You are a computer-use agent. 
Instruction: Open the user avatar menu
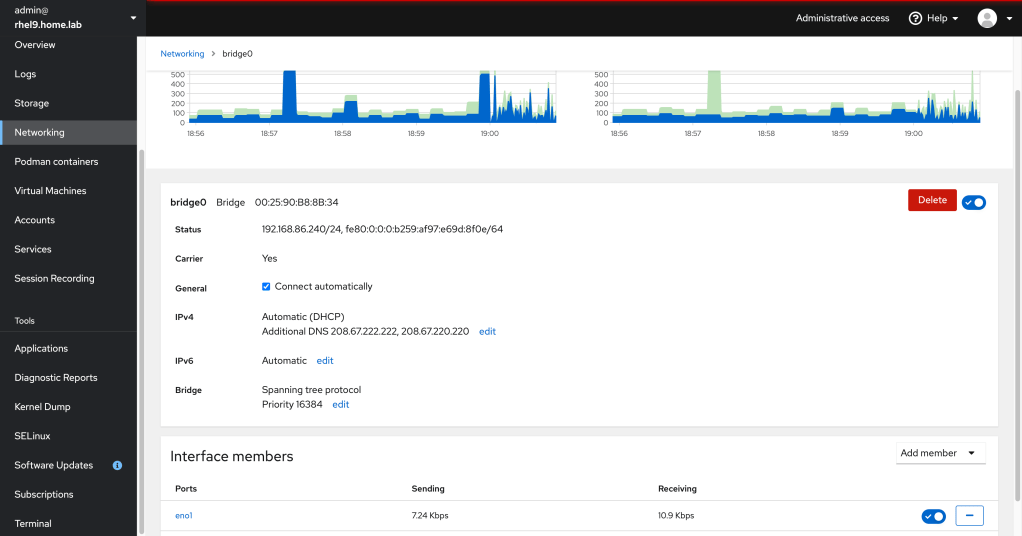pyautogui.click(x=987, y=18)
